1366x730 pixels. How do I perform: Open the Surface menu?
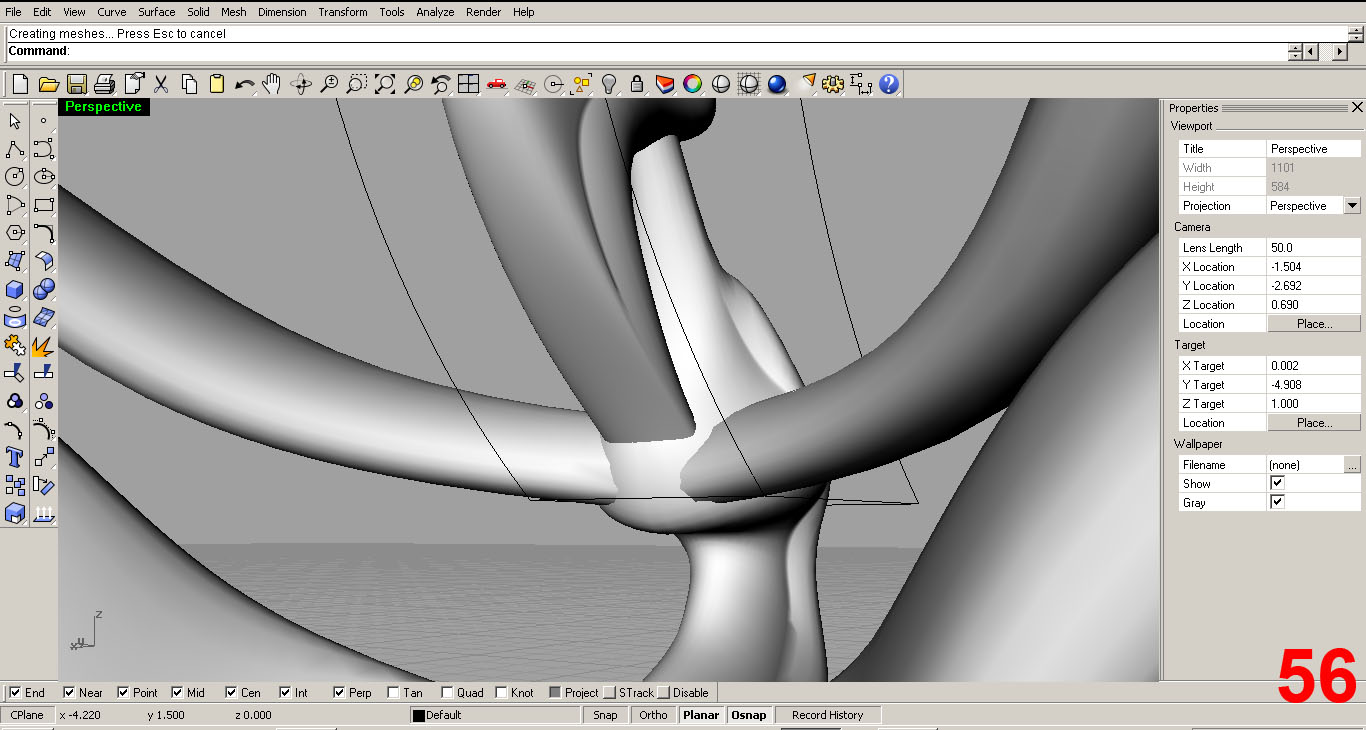[x=157, y=12]
